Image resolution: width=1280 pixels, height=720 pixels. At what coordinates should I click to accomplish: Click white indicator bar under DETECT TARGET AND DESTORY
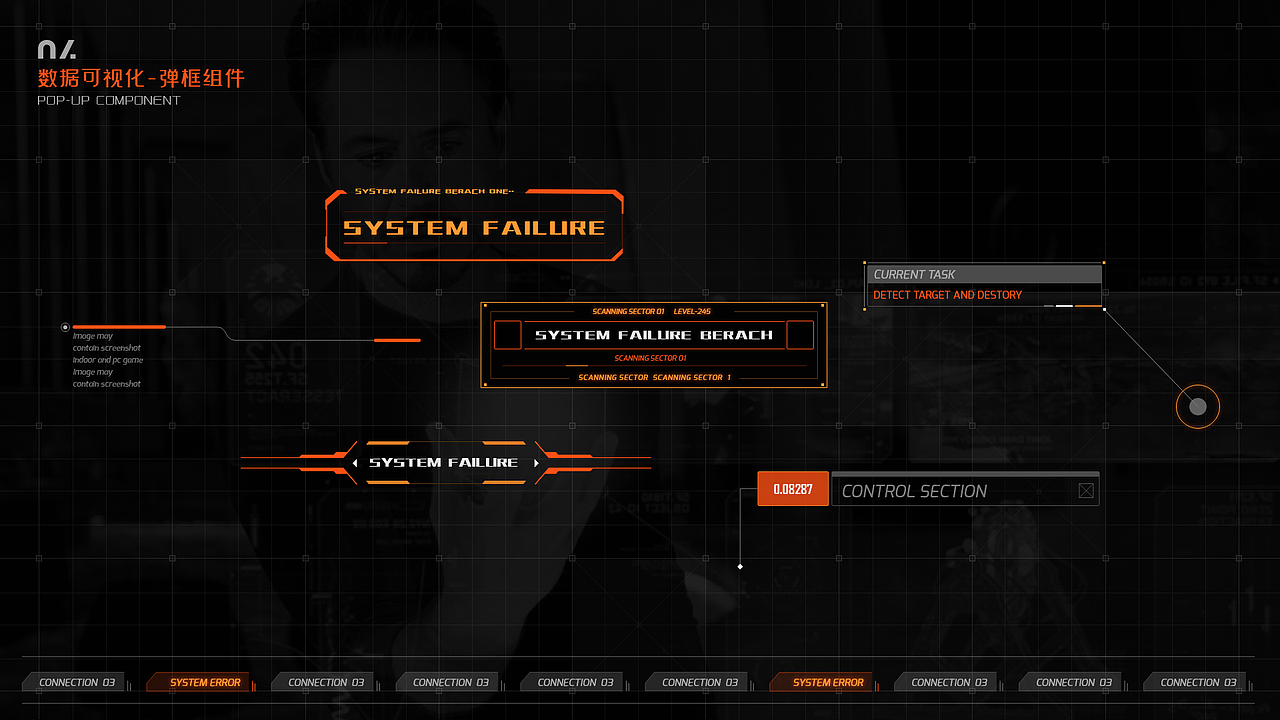[x=1064, y=306]
